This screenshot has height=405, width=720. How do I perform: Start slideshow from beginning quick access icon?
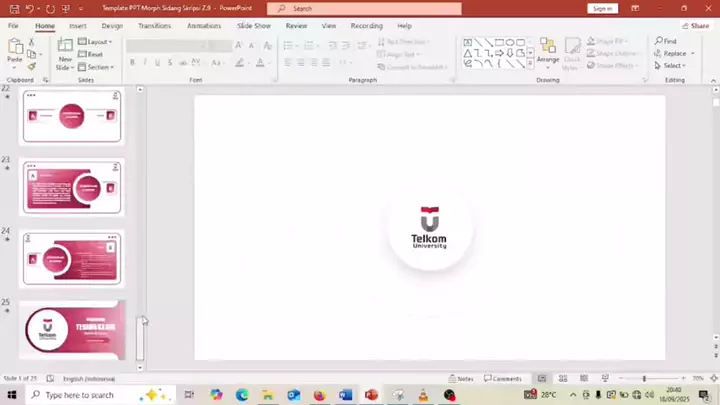pos(66,9)
